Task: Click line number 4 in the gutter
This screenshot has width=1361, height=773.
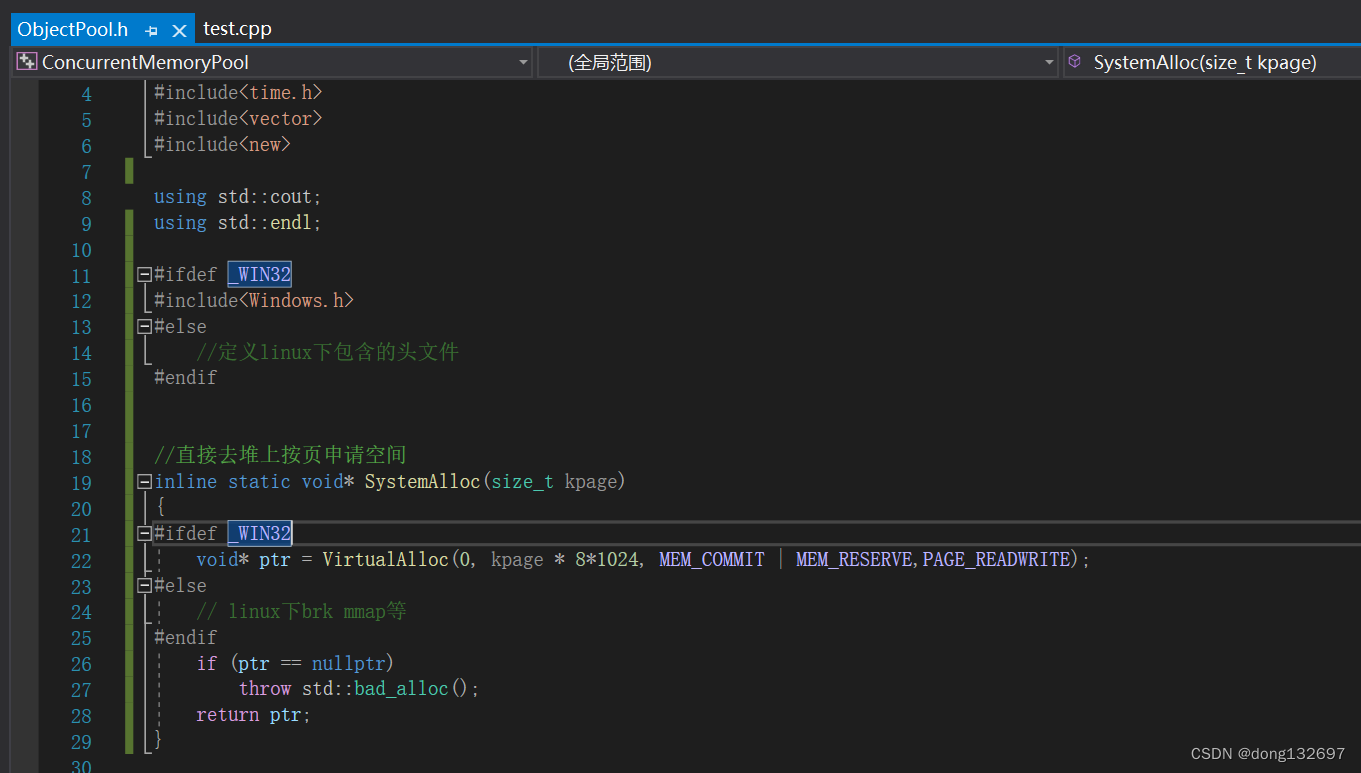Action: click(86, 95)
